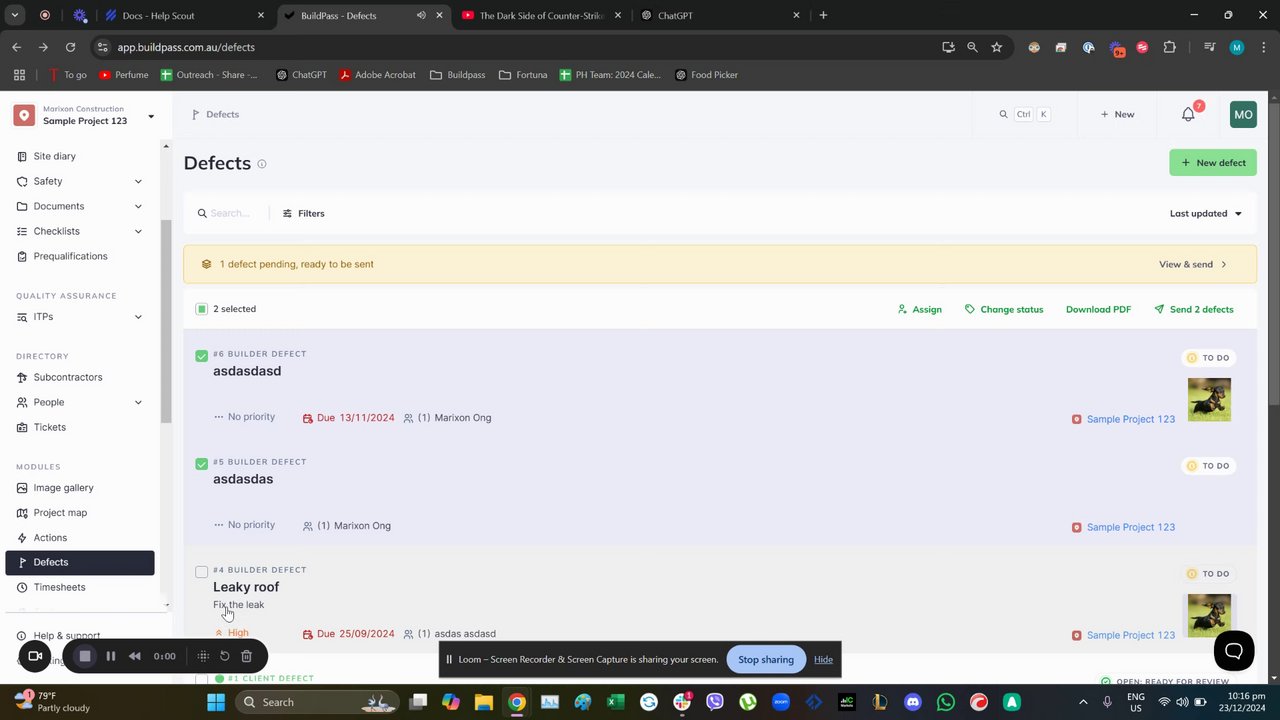The image size is (1280, 720).
Task: Uncheck defect #5 asdasdas checkbox
Action: [202, 464]
